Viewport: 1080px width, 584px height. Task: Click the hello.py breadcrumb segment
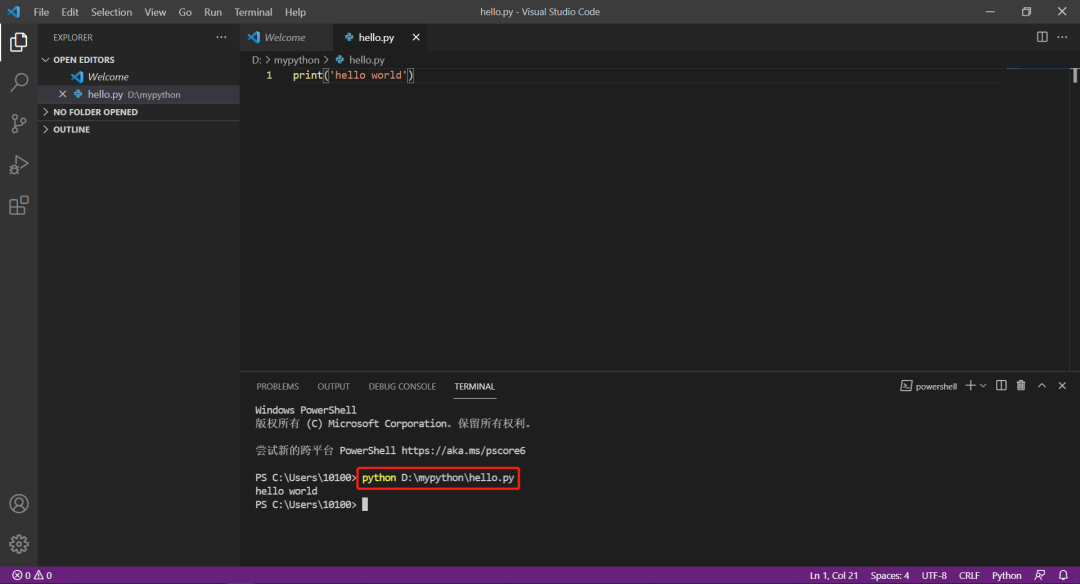click(366, 60)
